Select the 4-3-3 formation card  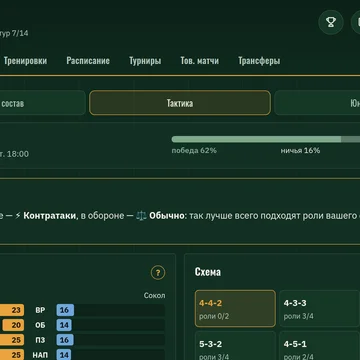(319, 308)
